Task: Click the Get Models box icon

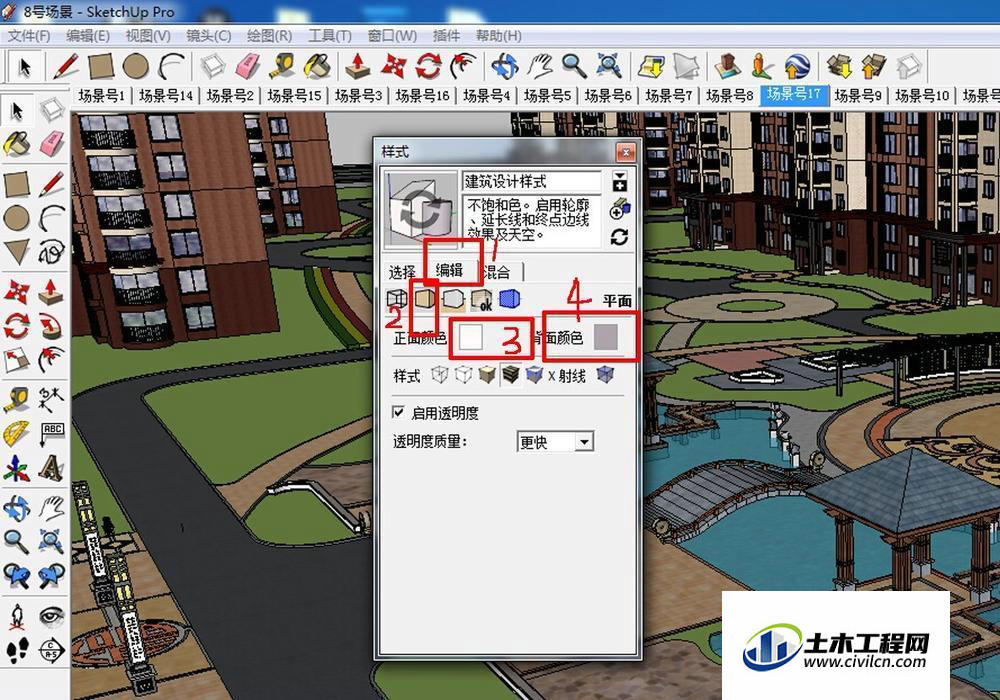Action: 839,66
